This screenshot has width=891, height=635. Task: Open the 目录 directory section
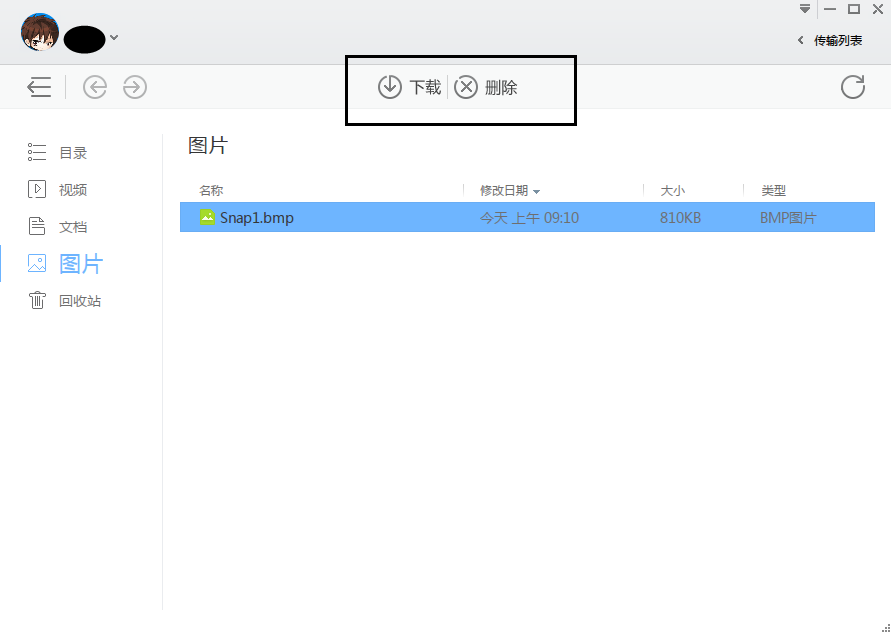click(x=57, y=152)
